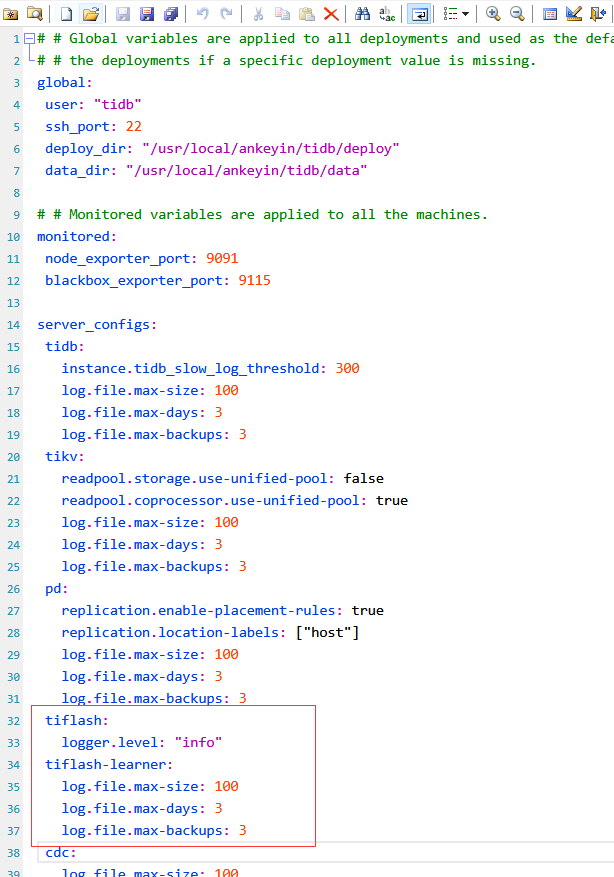The width and height of the screenshot is (614, 877).
Task: Paste from the clipboard icon
Action: coord(306,13)
